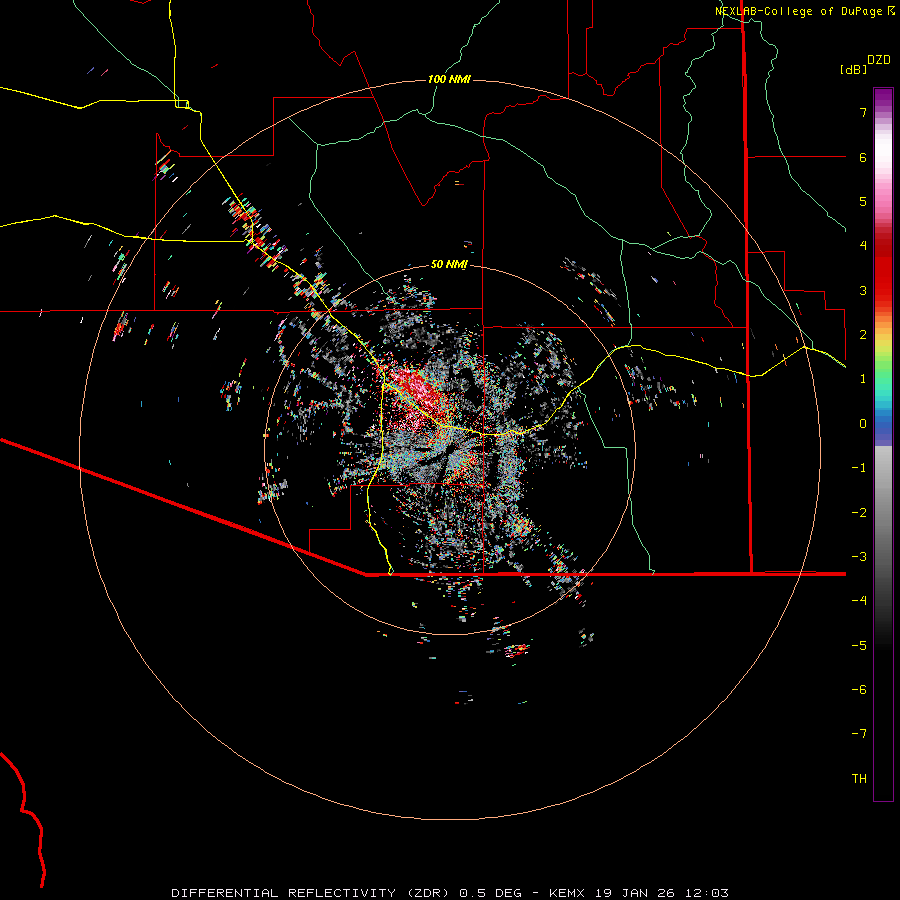Click the colorbar value -2 label
Image resolution: width=900 pixels, height=900 pixels.
(859, 512)
